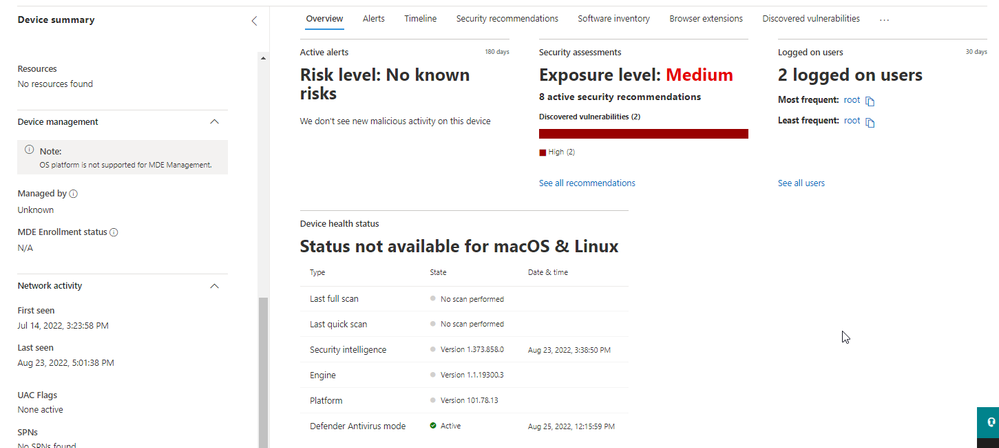Click Version 1.373.858.0 value
Image resolution: width=999 pixels, height=448 pixels.
point(472,350)
